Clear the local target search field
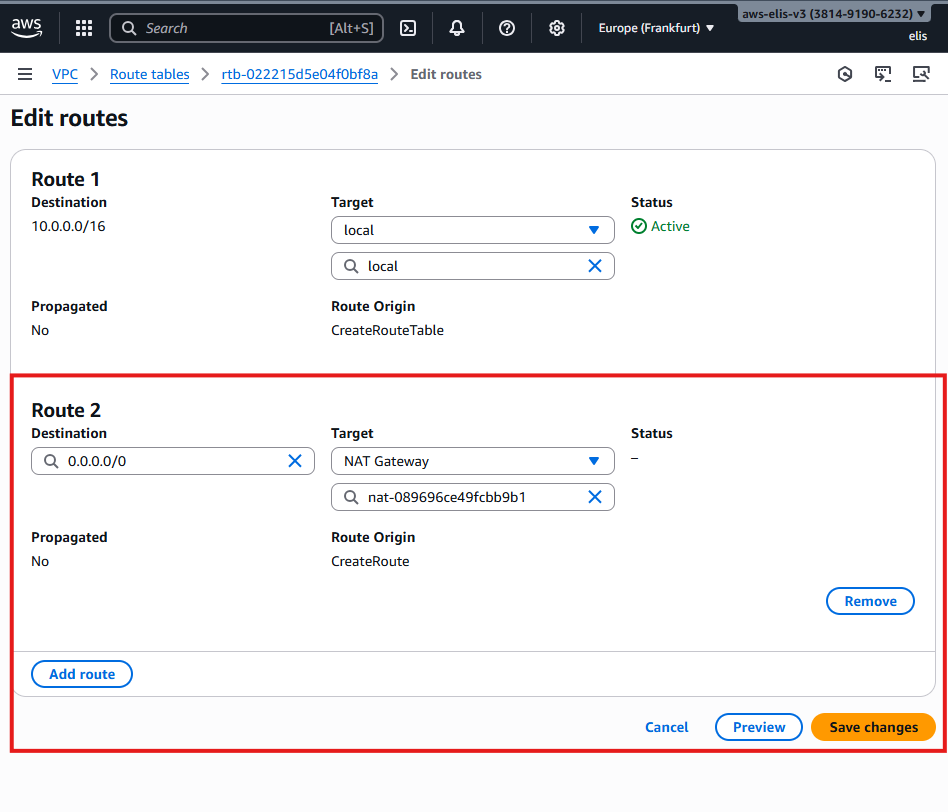Viewport: 948px width, 812px height. pos(595,266)
